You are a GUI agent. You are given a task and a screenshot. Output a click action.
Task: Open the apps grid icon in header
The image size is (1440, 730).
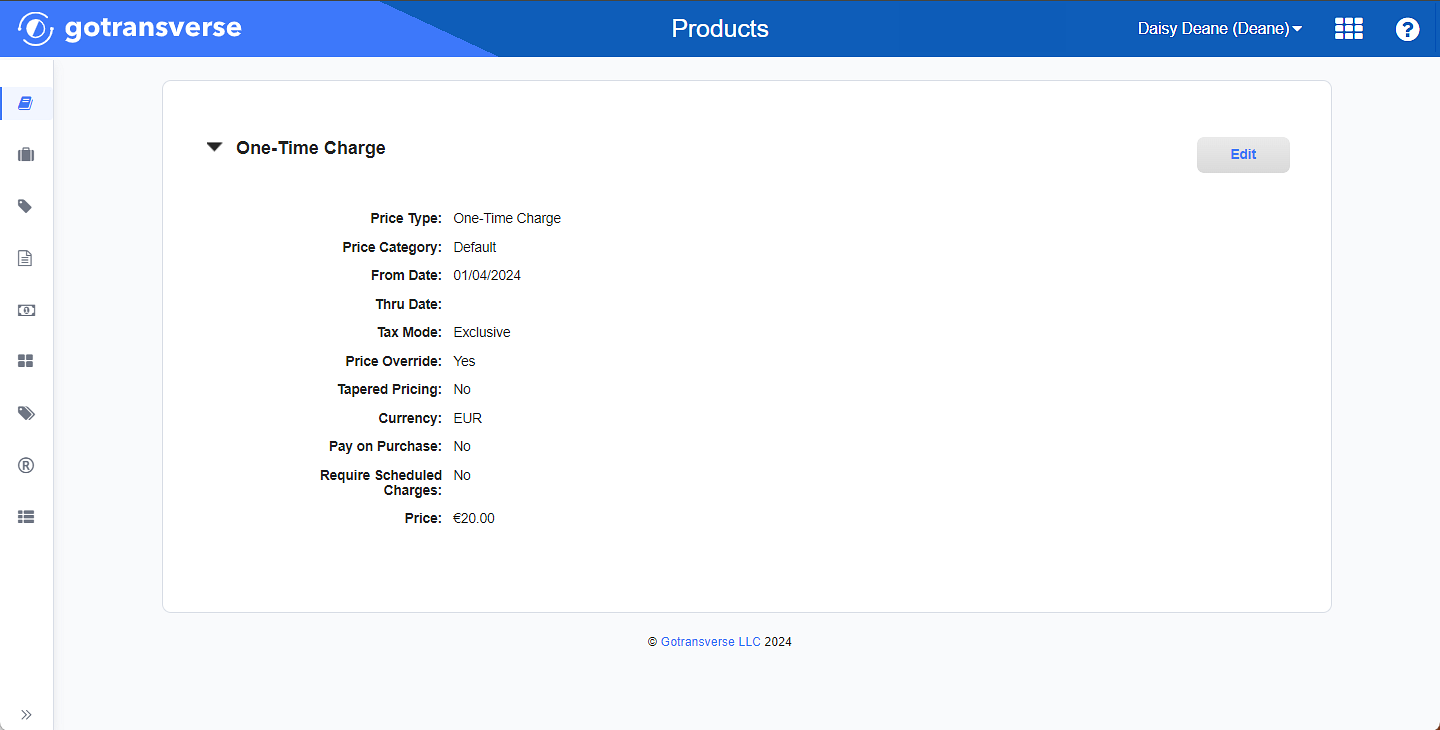1349,29
